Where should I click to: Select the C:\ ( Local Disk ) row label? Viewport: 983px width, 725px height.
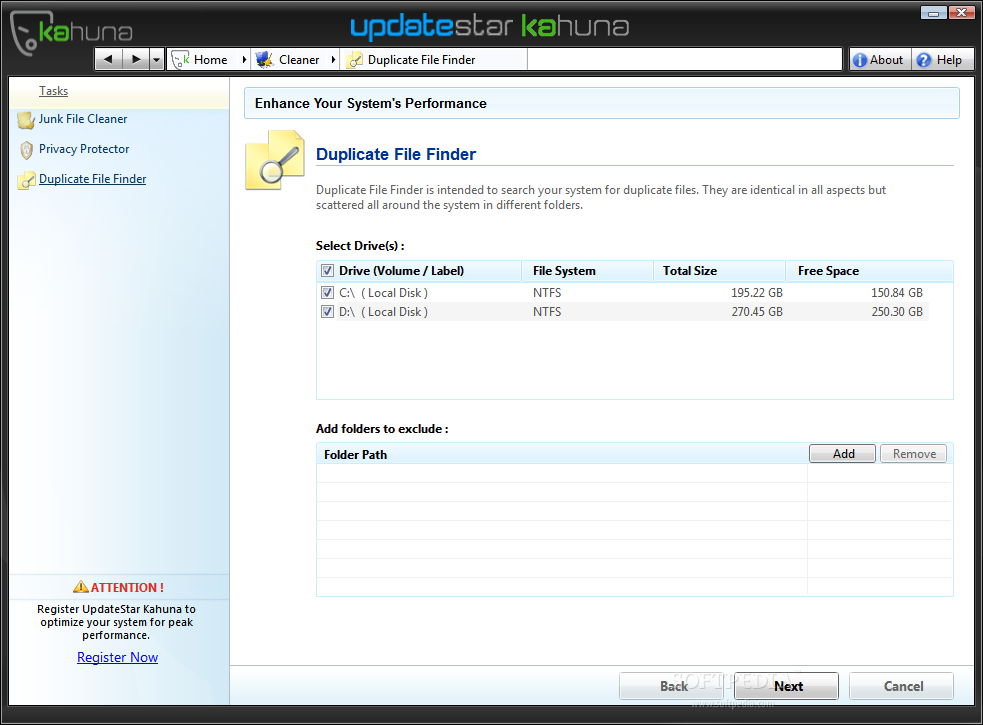click(x=383, y=292)
